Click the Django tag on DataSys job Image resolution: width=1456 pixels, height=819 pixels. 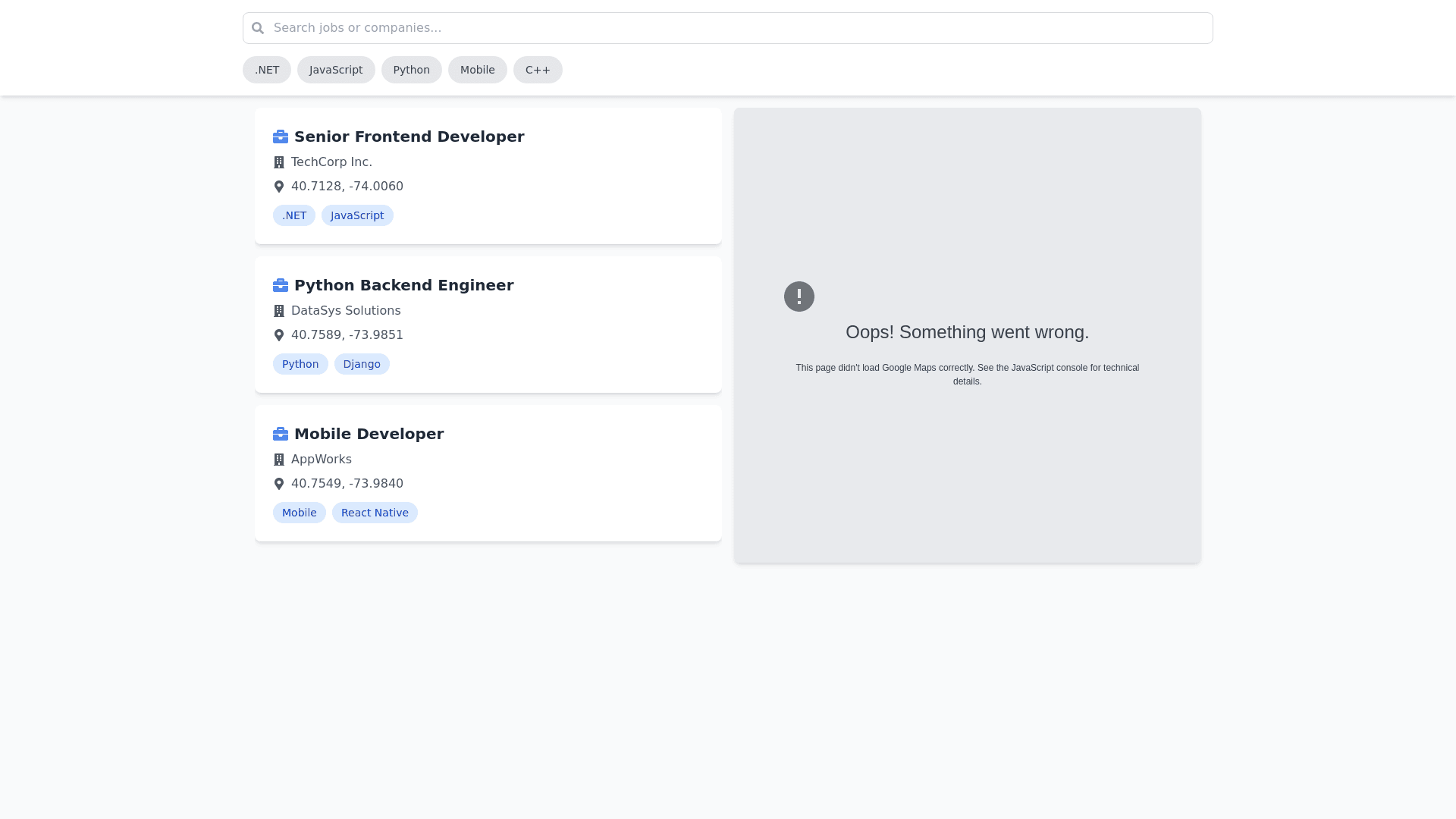(362, 364)
